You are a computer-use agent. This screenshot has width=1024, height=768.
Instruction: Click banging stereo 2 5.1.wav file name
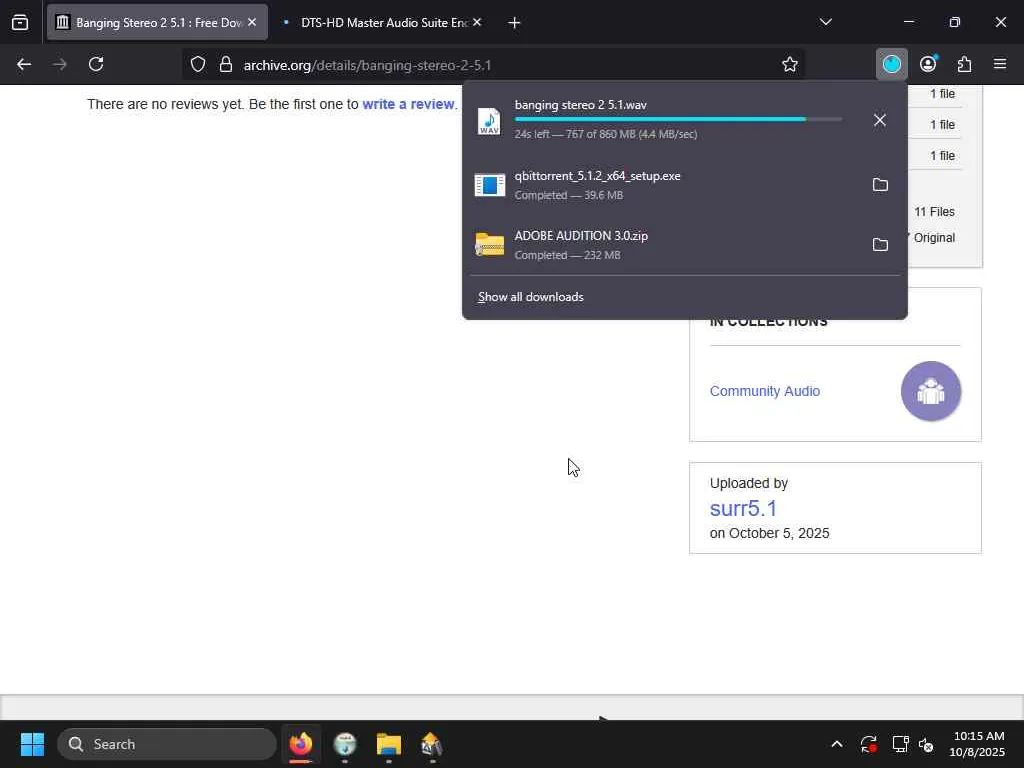581,104
